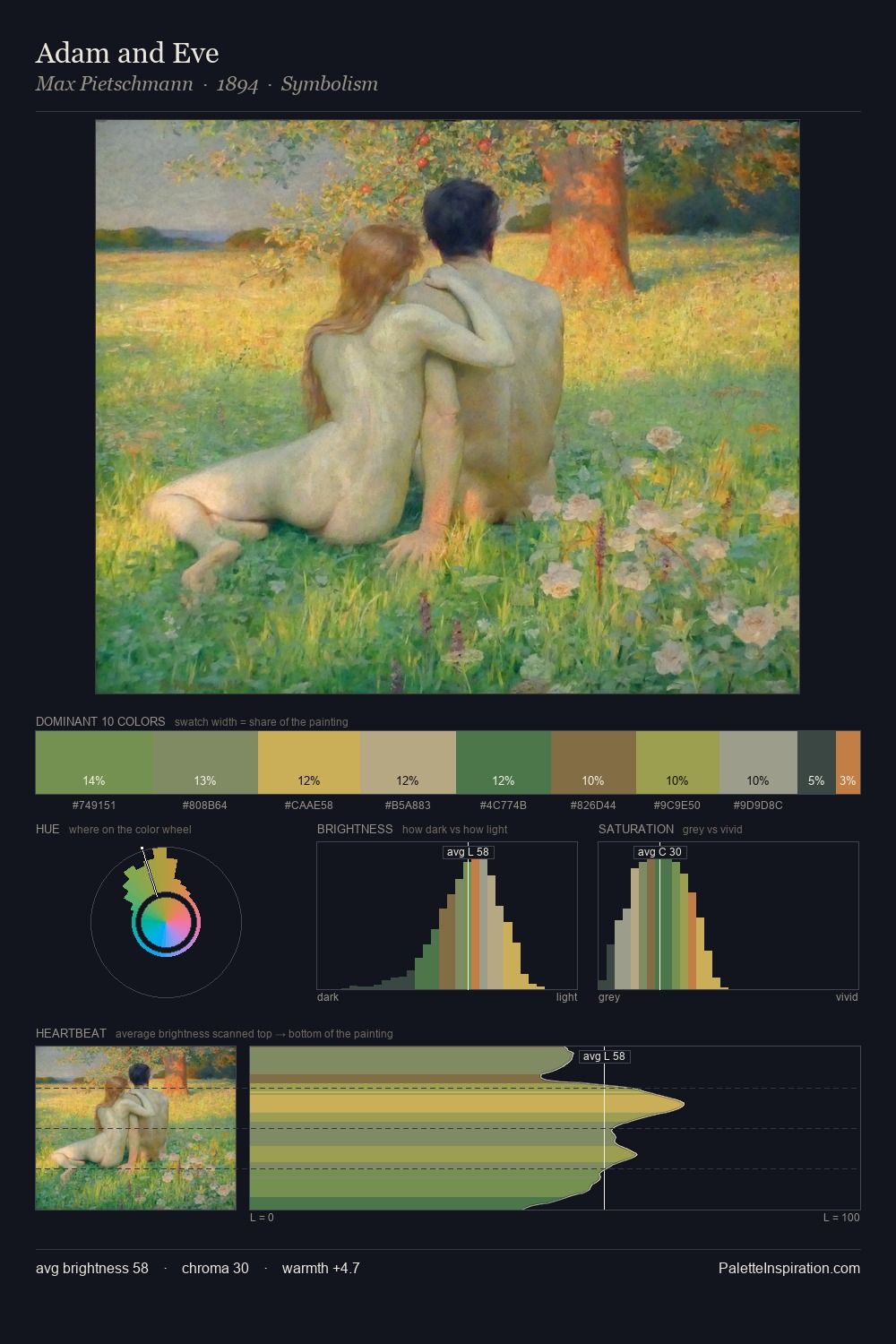Select the 13% grey-green swatch #808B64
Image resolution: width=896 pixels, height=1344 pixels.
pos(205,762)
